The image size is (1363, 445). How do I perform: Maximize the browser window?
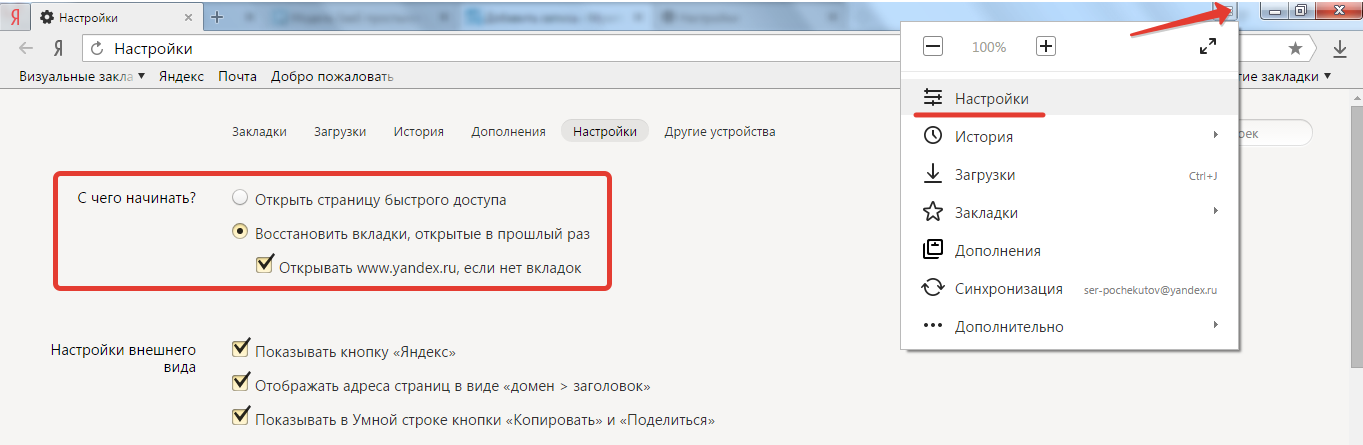click(1300, 10)
